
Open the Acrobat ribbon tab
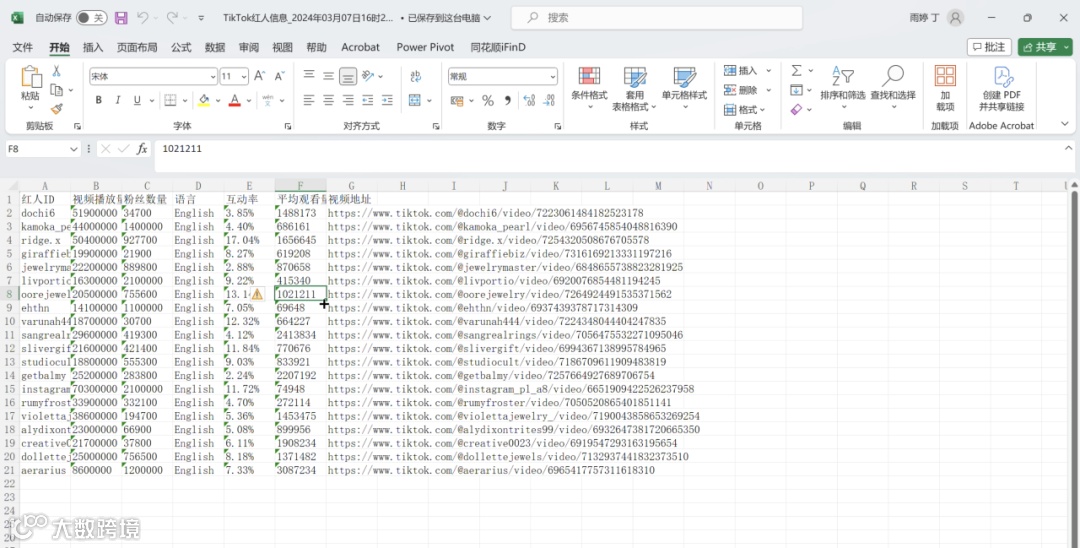point(360,48)
